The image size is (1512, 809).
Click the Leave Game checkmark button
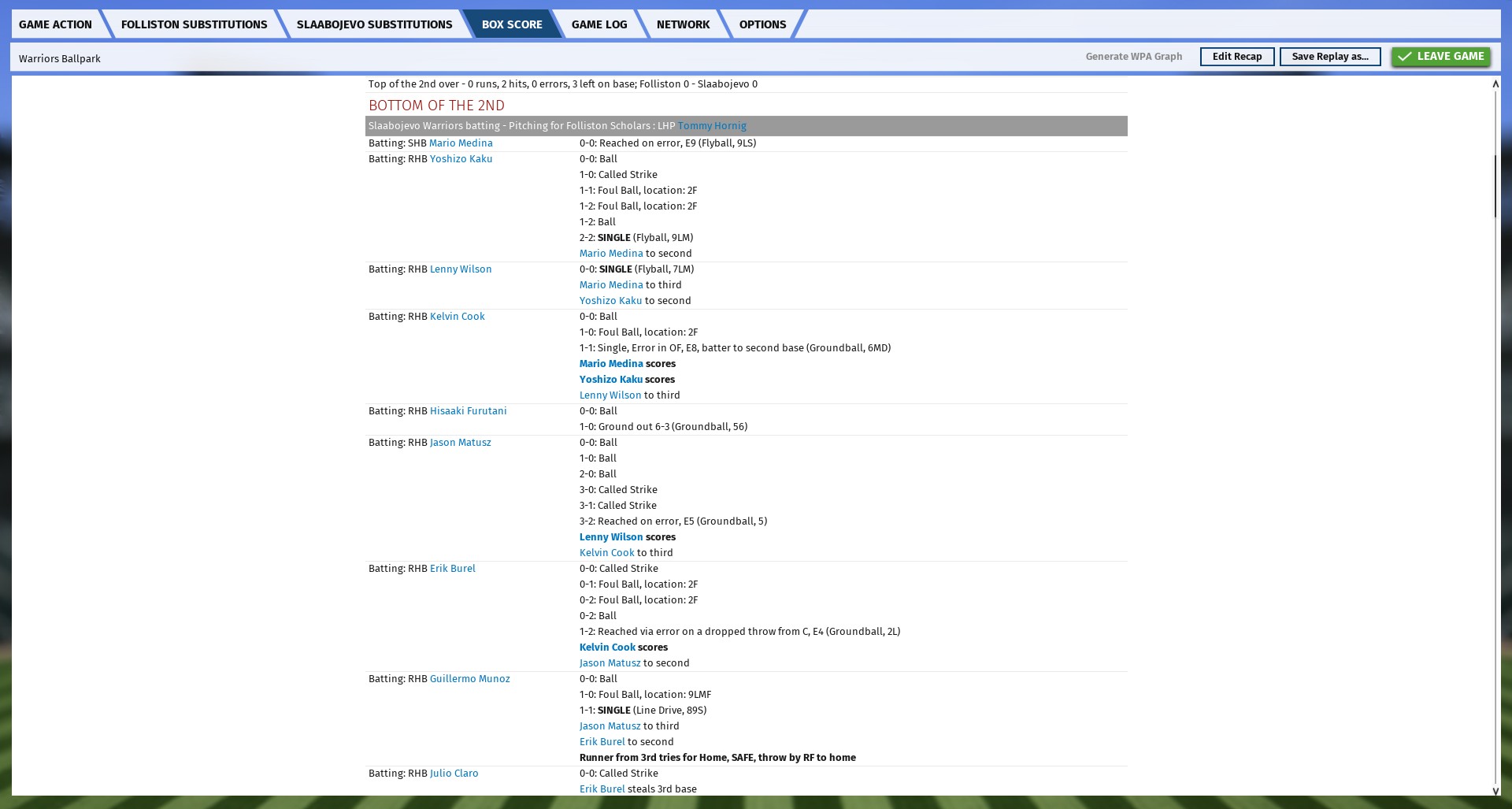point(1440,57)
